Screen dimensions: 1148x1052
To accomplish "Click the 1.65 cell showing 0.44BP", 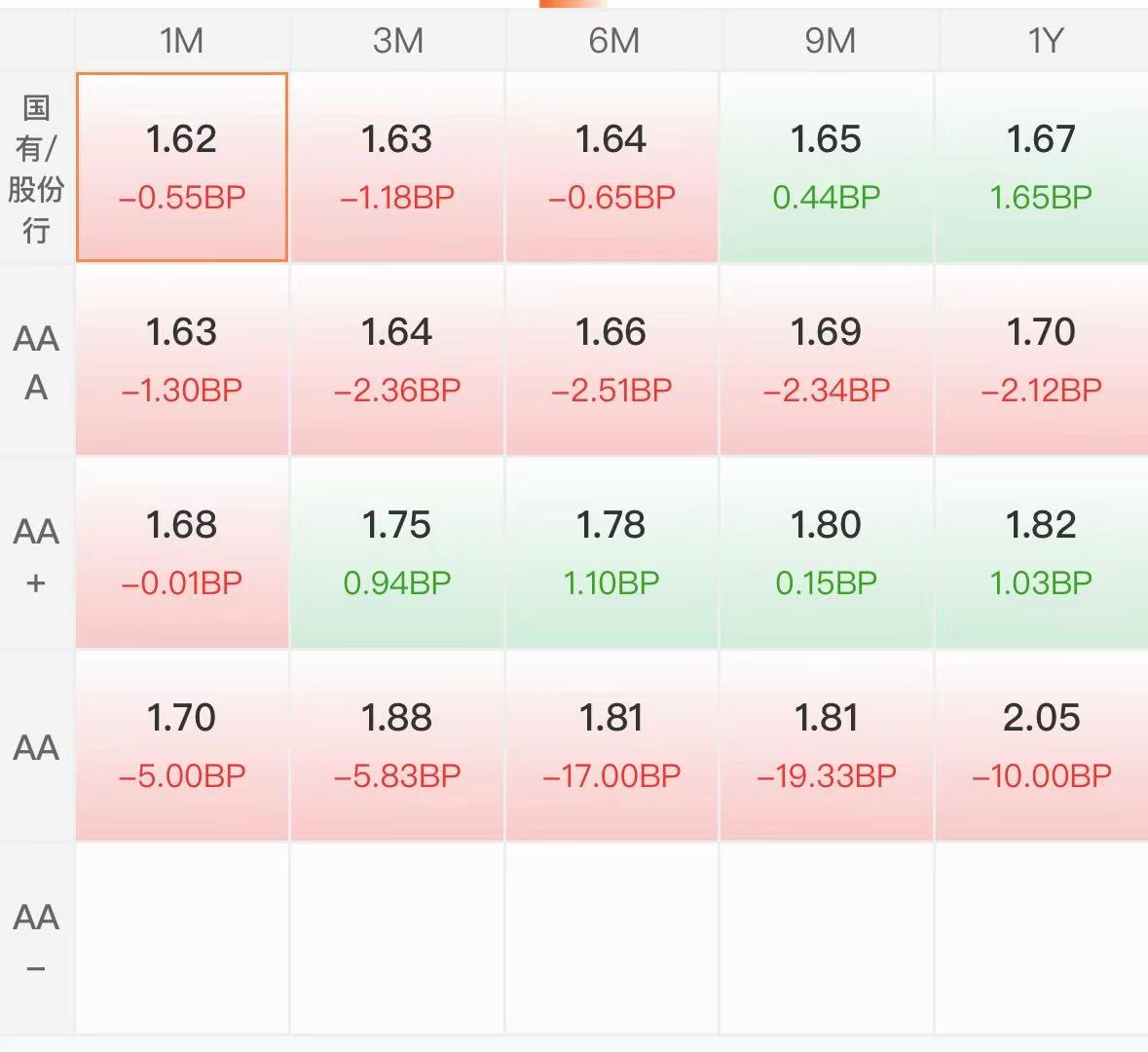I will 828,167.
